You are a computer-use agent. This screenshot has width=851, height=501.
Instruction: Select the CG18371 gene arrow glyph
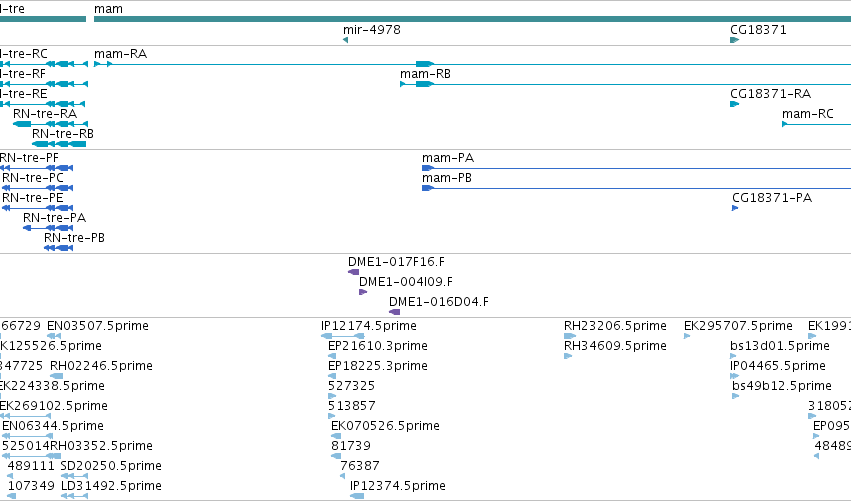click(x=734, y=40)
